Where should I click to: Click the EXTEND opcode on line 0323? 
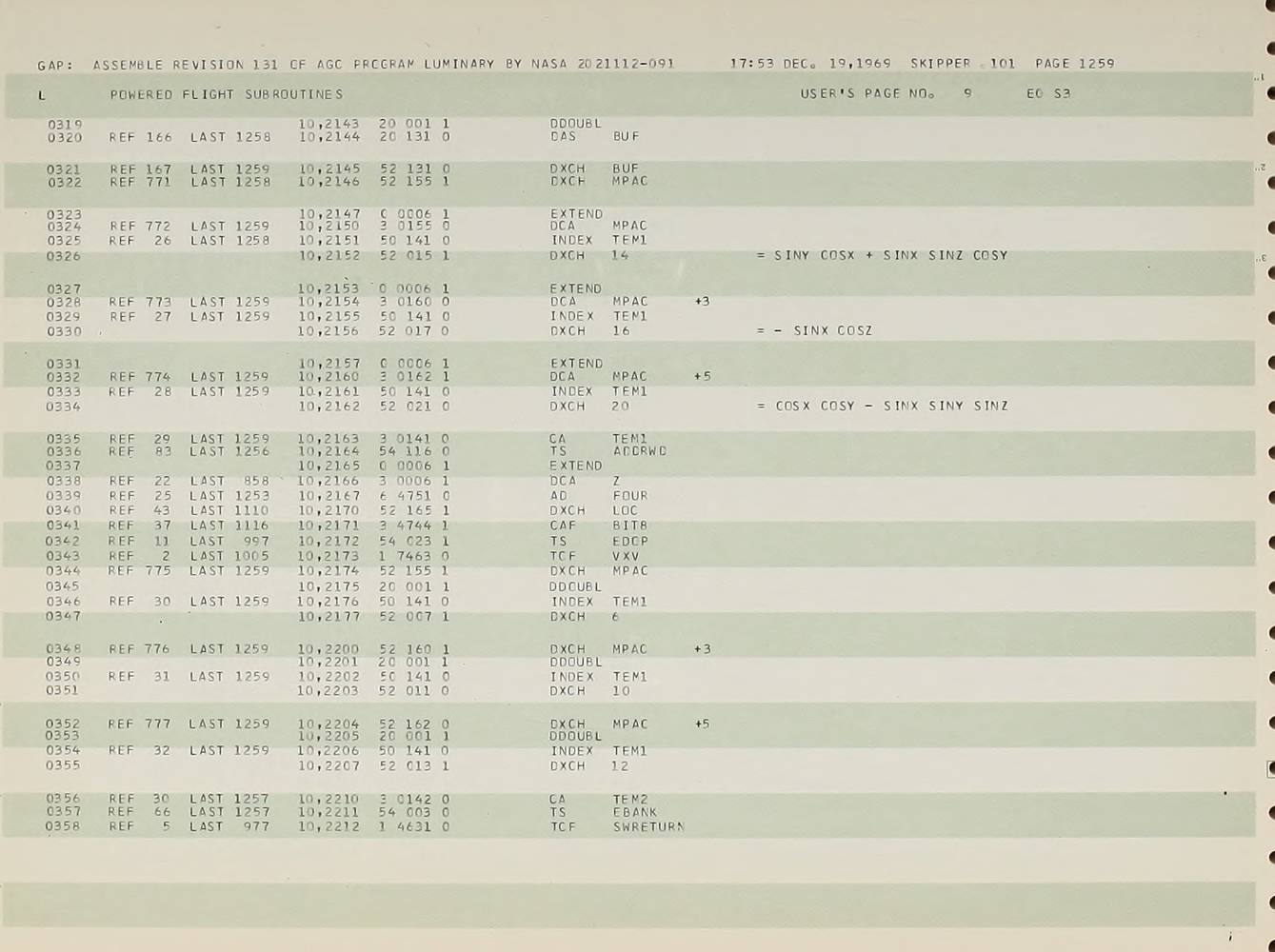[576, 214]
